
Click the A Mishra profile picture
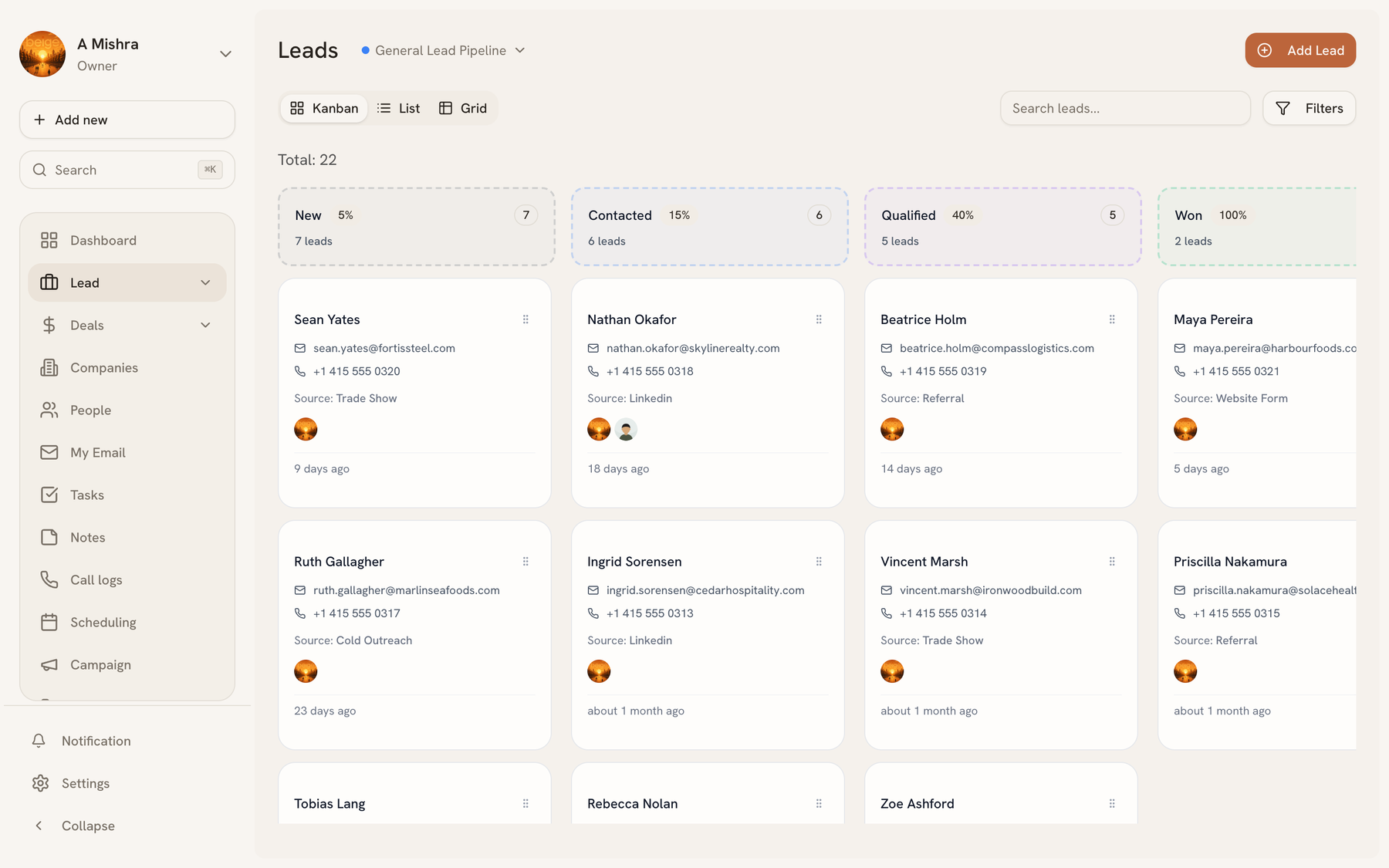(x=42, y=54)
